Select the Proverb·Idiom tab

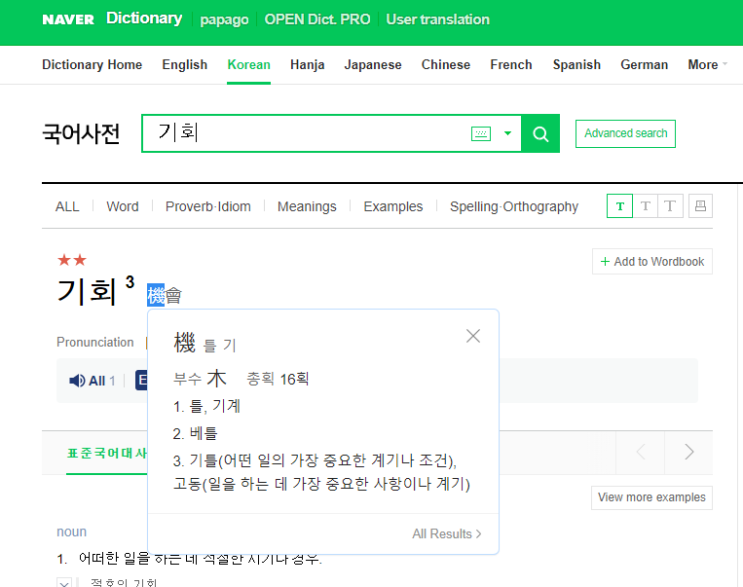coord(208,207)
